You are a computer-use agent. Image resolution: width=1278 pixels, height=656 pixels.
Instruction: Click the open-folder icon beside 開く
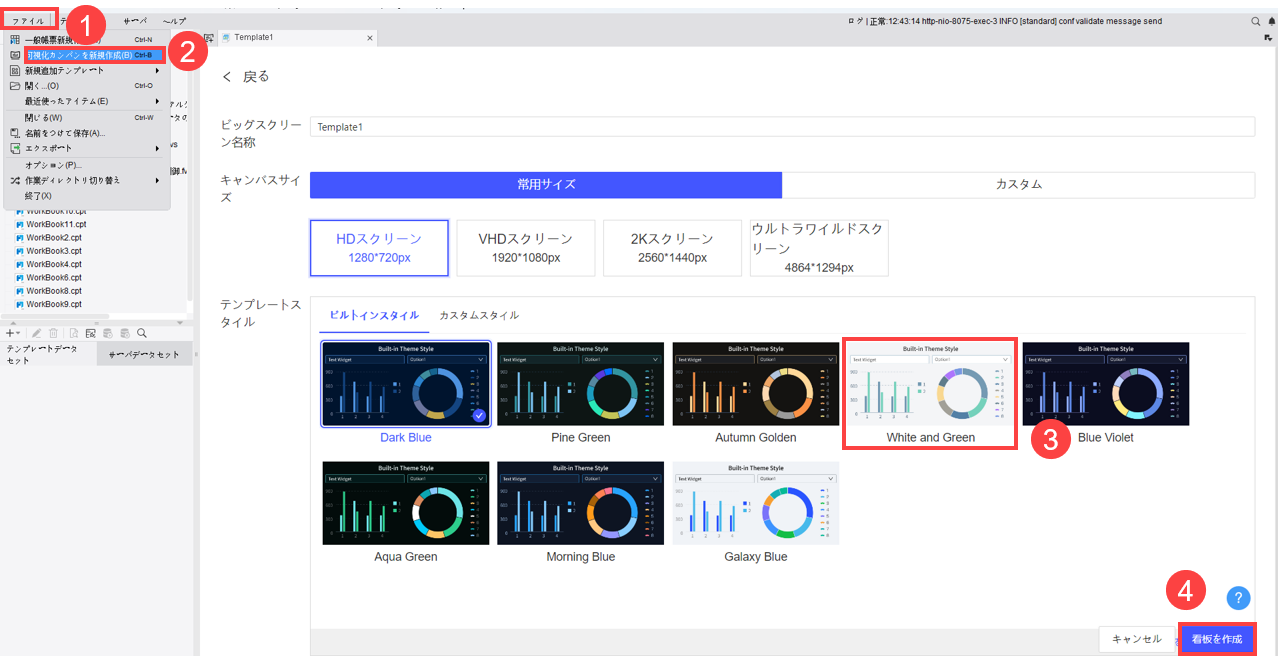[15, 86]
